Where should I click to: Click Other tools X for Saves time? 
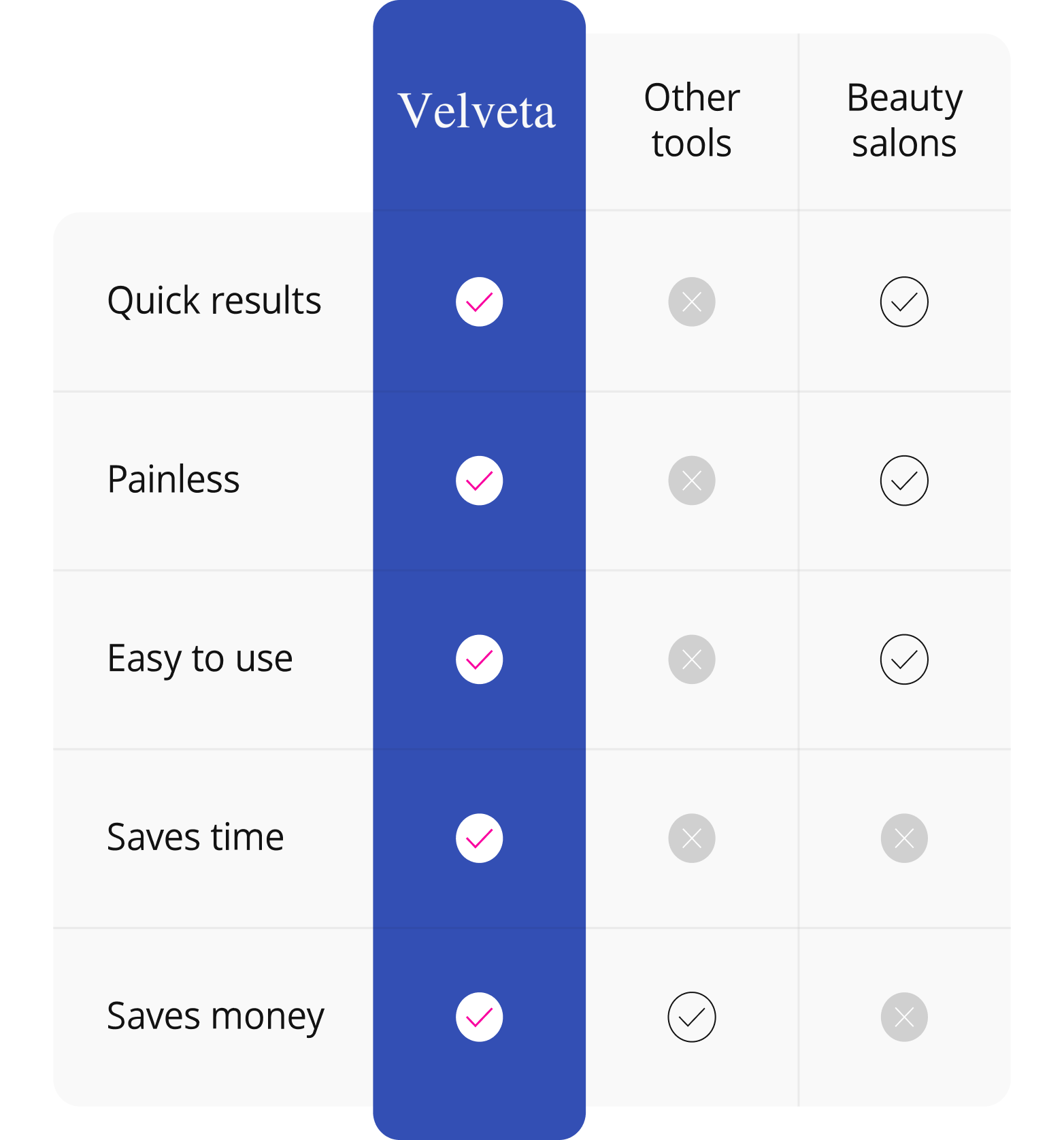click(x=691, y=838)
